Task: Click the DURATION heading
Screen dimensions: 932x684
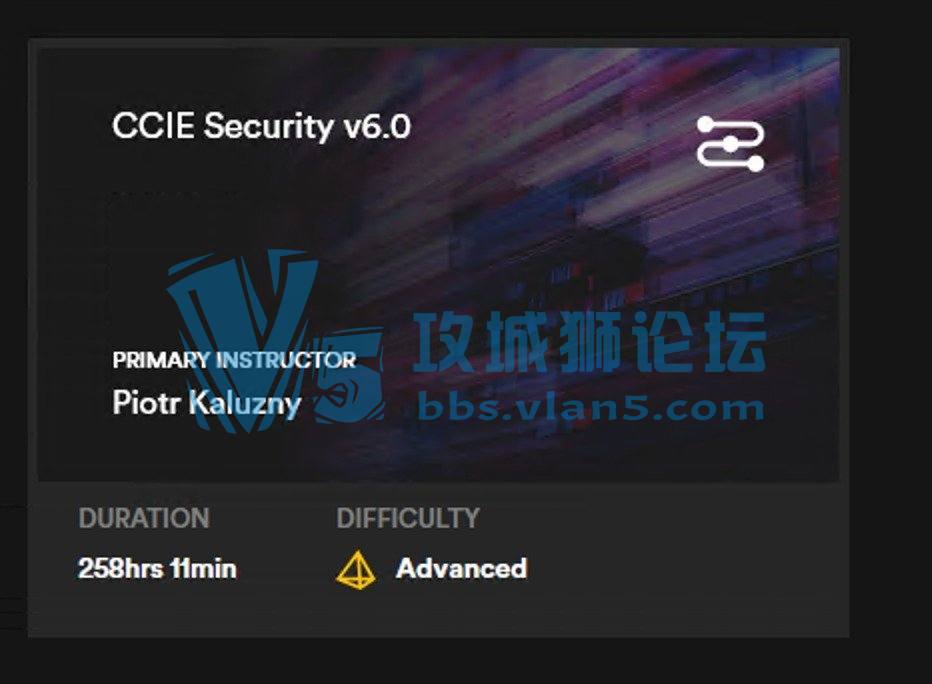Action: (144, 518)
